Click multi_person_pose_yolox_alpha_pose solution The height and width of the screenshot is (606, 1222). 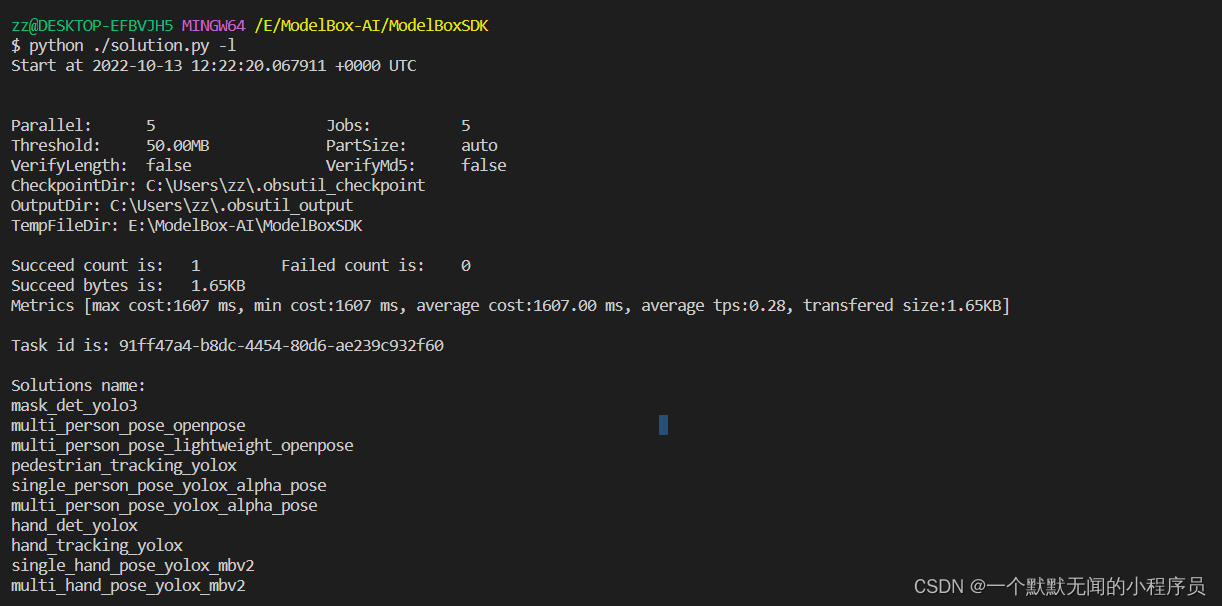coord(163,505)
